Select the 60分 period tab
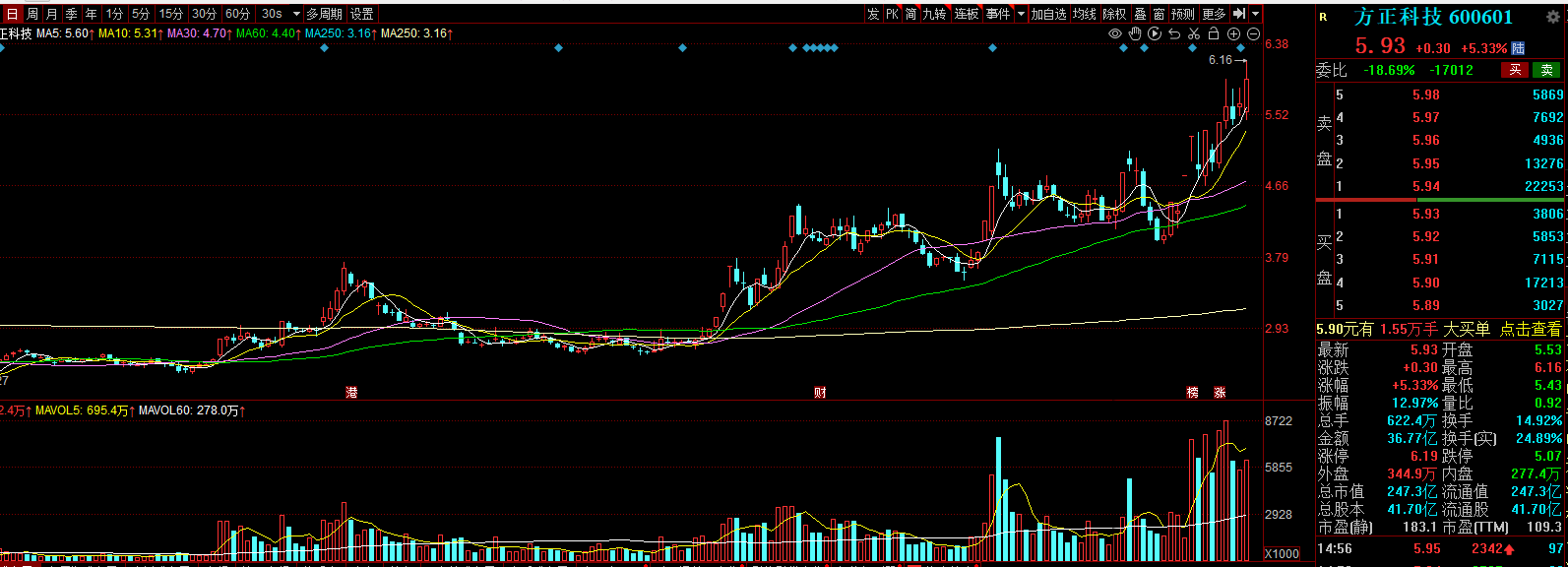 coord(237,14)
